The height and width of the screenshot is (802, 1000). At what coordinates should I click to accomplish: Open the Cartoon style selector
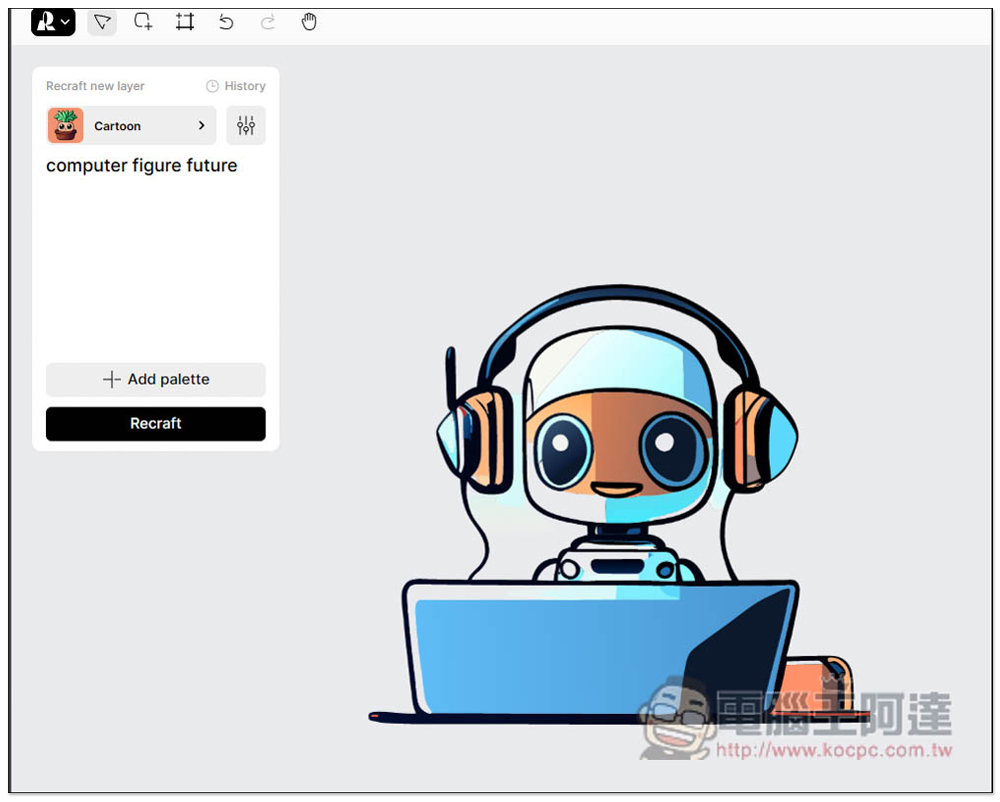tap(131, 126)
